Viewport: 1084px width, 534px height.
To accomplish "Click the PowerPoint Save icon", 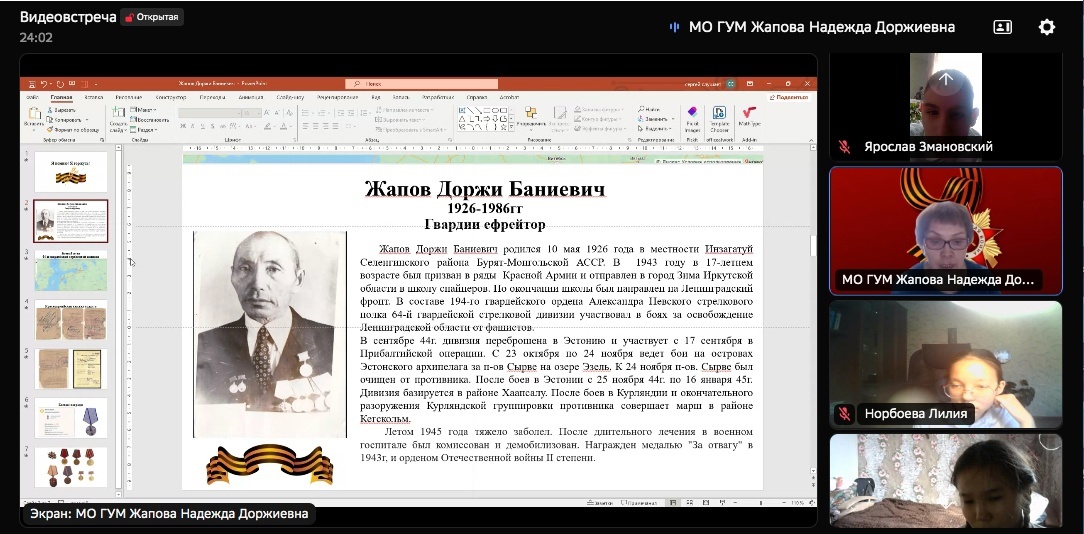I will click(32, 84).
